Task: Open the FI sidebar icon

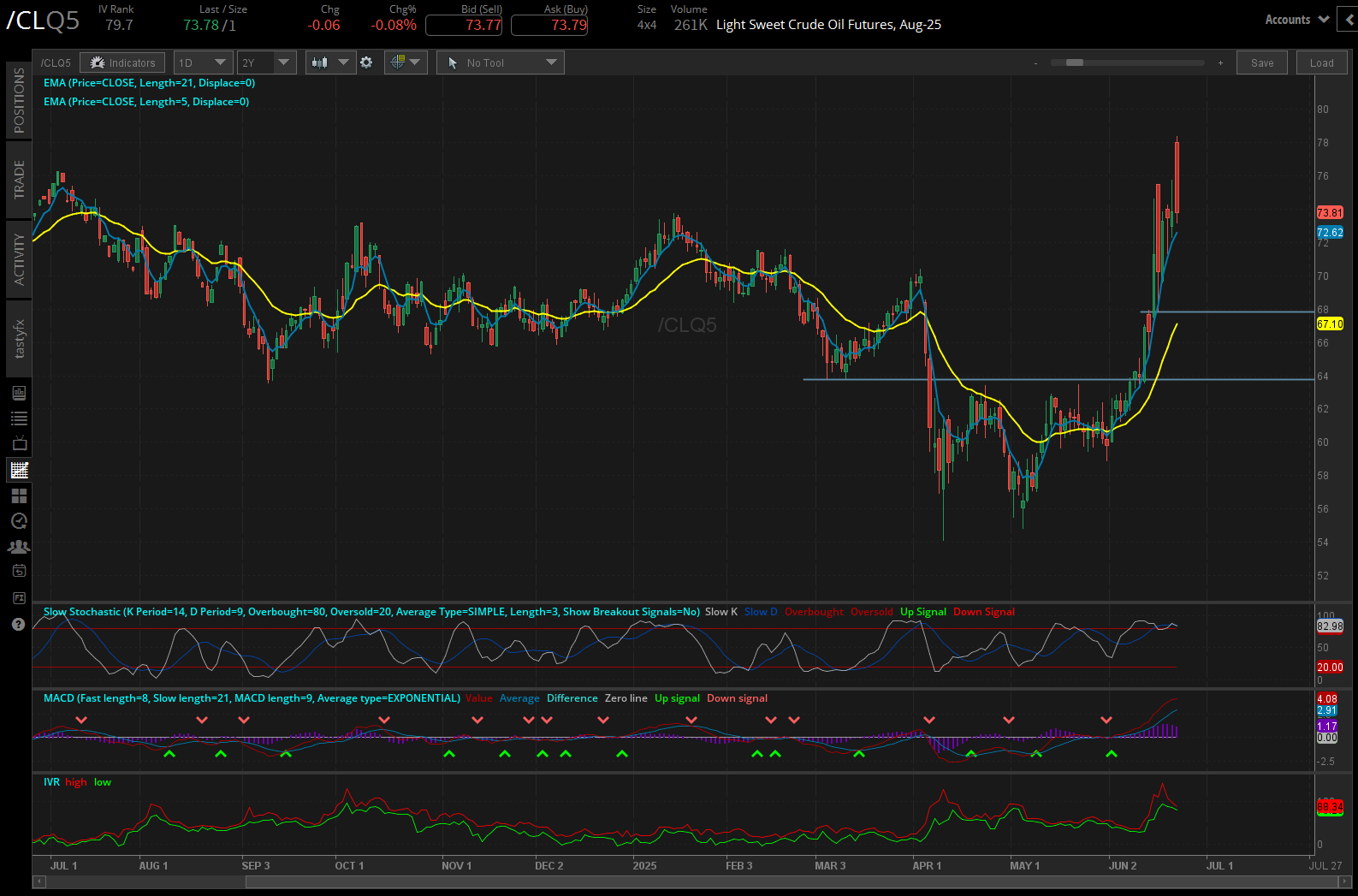Action: [19, 597]
